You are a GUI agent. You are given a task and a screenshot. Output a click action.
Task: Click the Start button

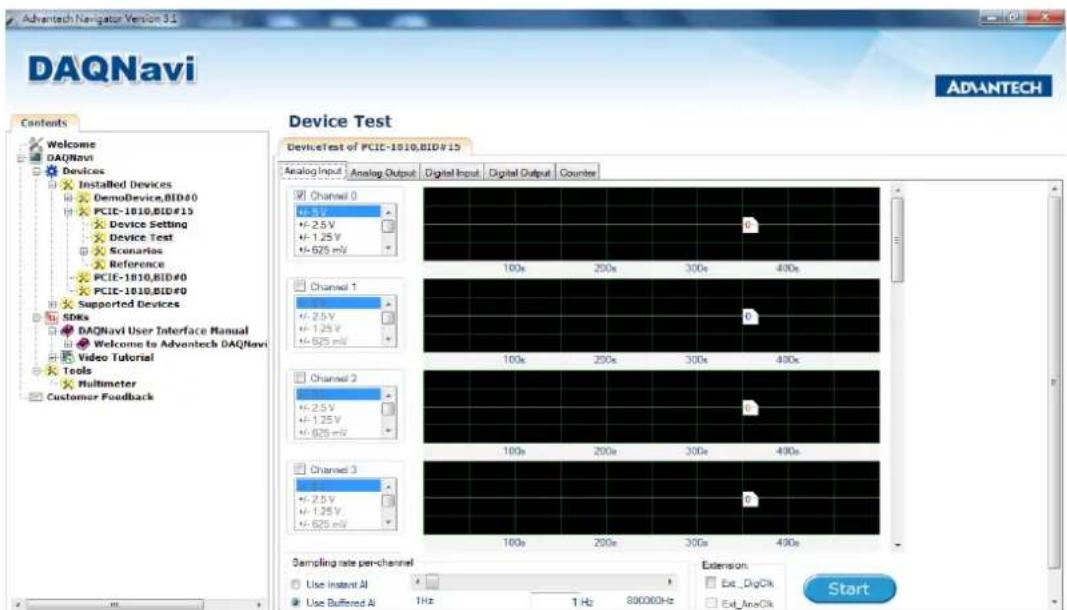coord(849,589)
